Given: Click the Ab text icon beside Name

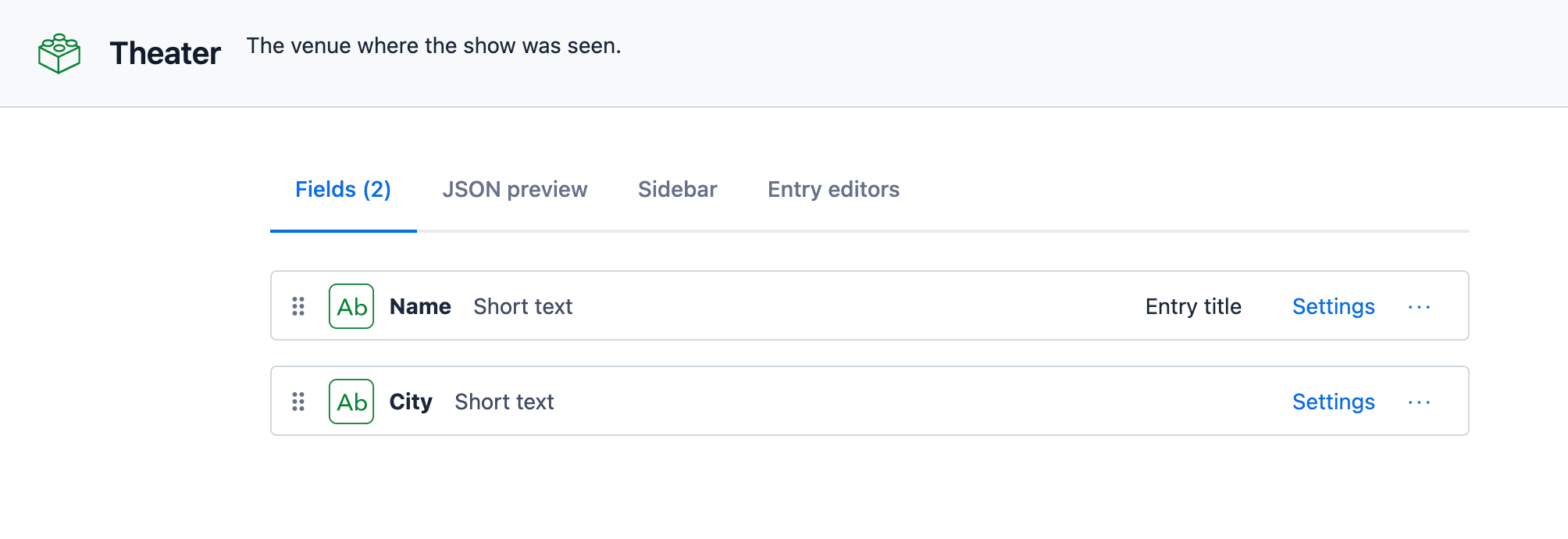Looking at the screenshot, I should click(x=351, y=306).
